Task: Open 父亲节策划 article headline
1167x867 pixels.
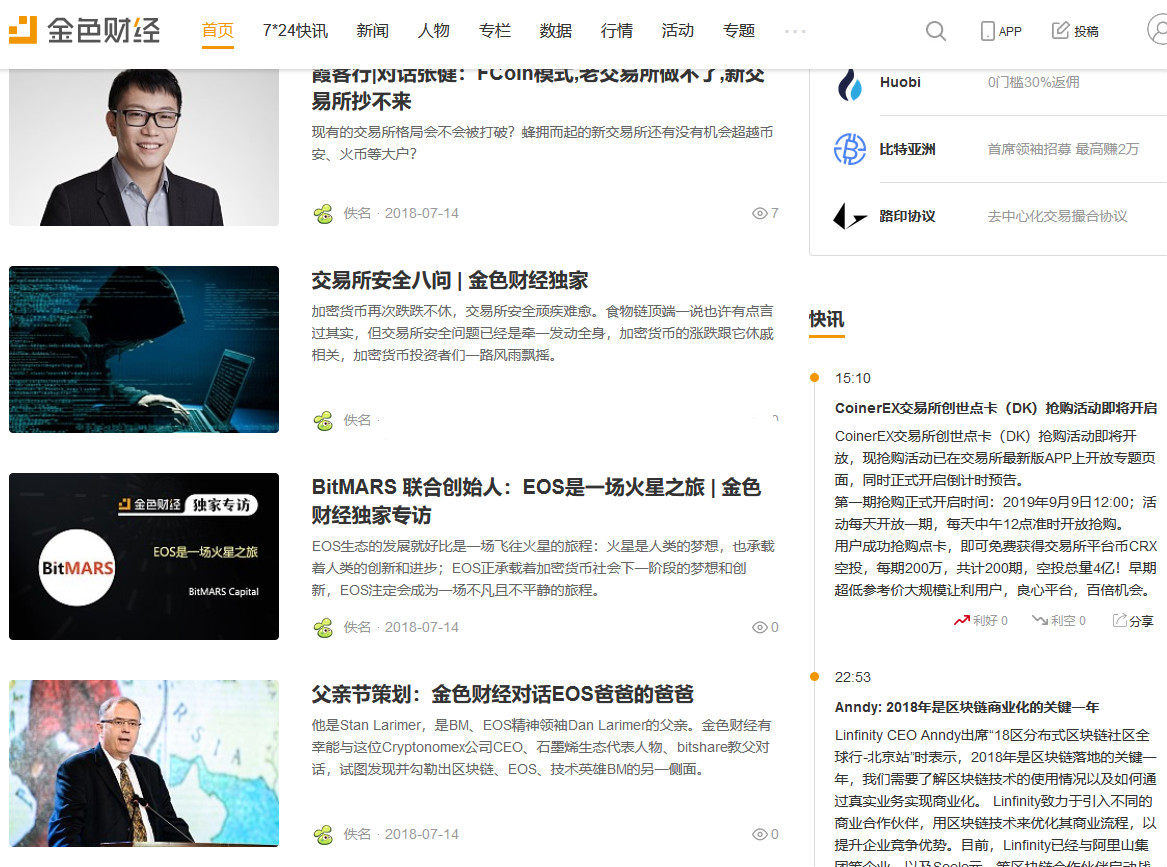Action: point(502,694)
